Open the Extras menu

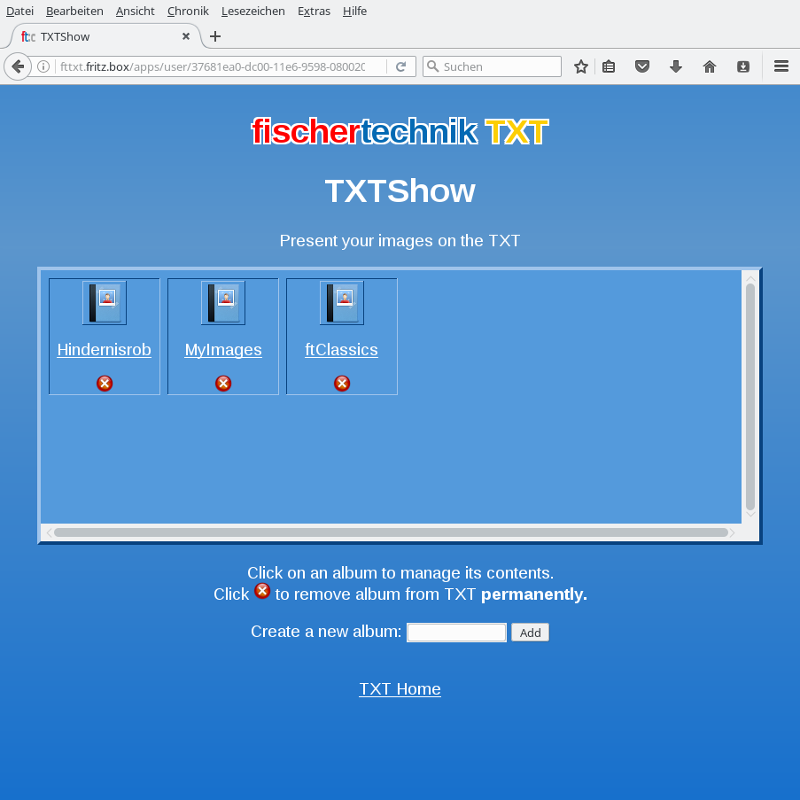coord(314,11)
